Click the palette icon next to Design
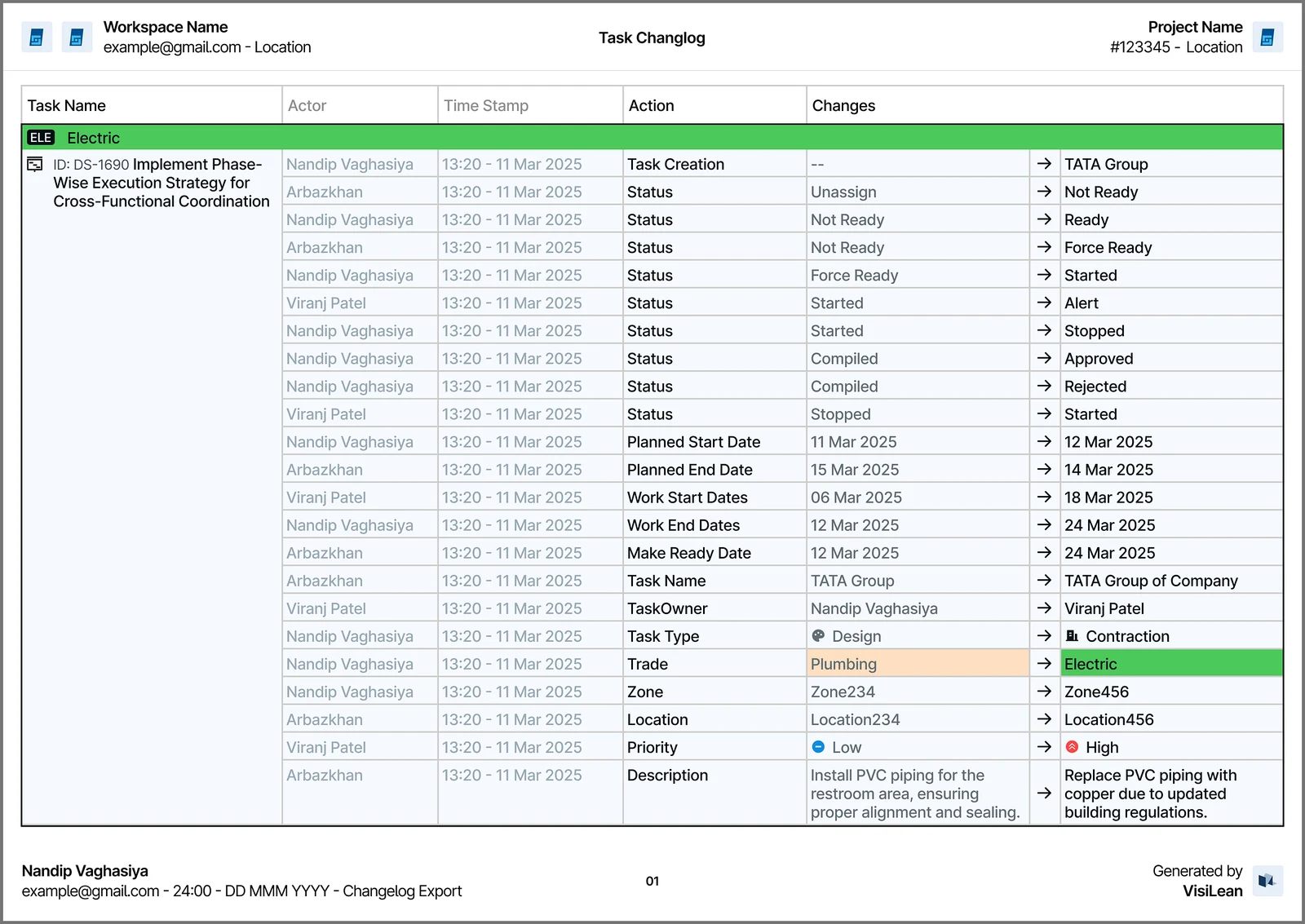Viewport: 1305px width, 924px height. tap(818, 636)
